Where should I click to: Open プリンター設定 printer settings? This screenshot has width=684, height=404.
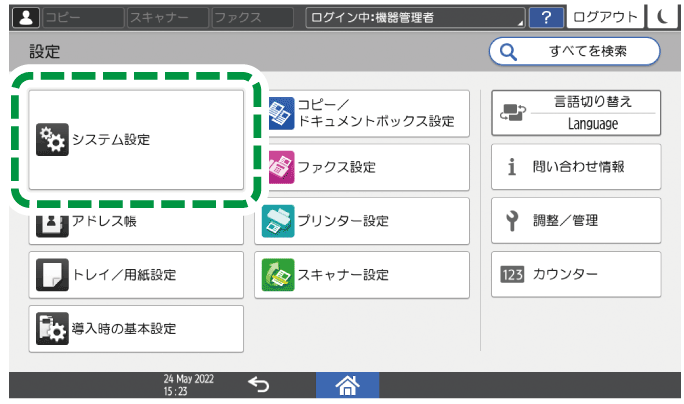pos(362,221)
